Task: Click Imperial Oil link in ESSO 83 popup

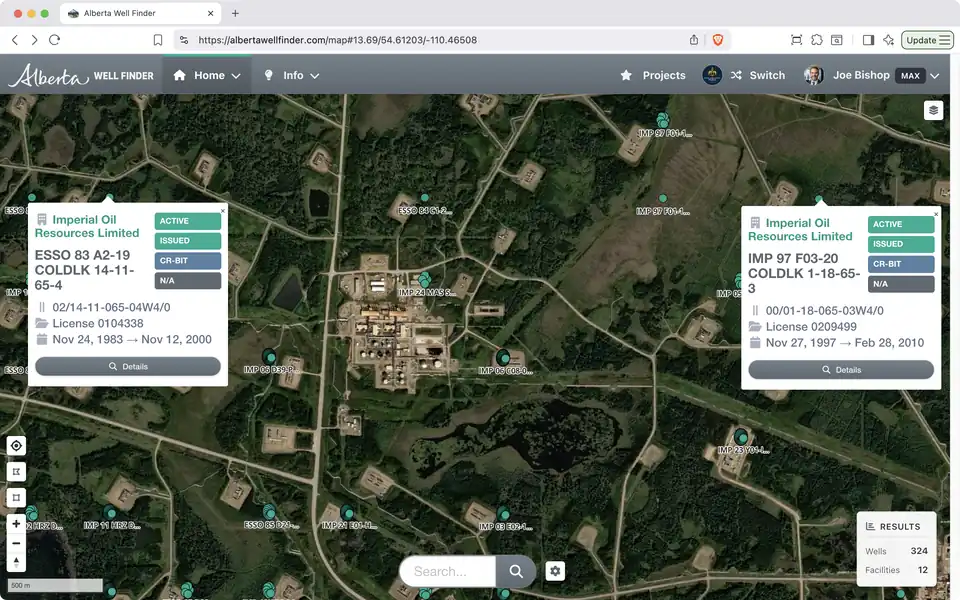Action: (x=87, y=227)
